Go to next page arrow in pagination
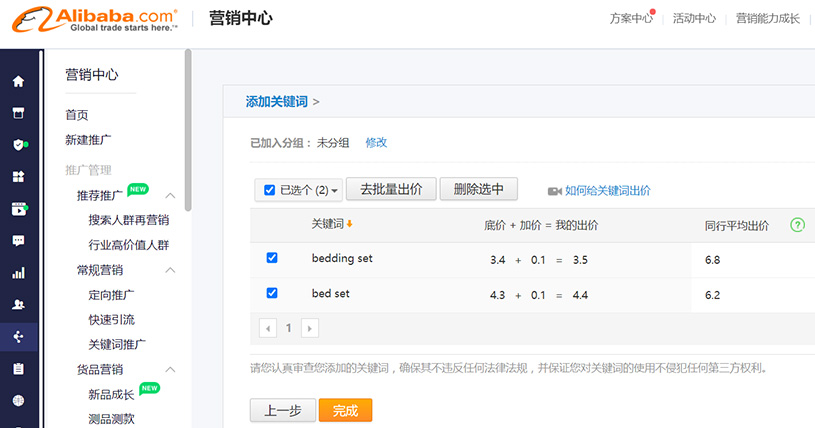Viewport: 815px width, 428px height. (x=310, y=328)
